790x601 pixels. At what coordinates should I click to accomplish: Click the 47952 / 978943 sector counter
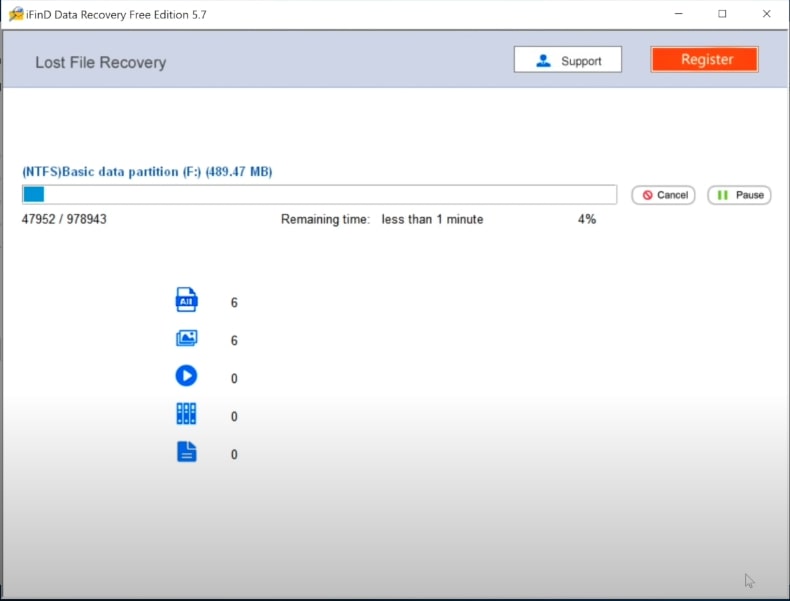64,219
